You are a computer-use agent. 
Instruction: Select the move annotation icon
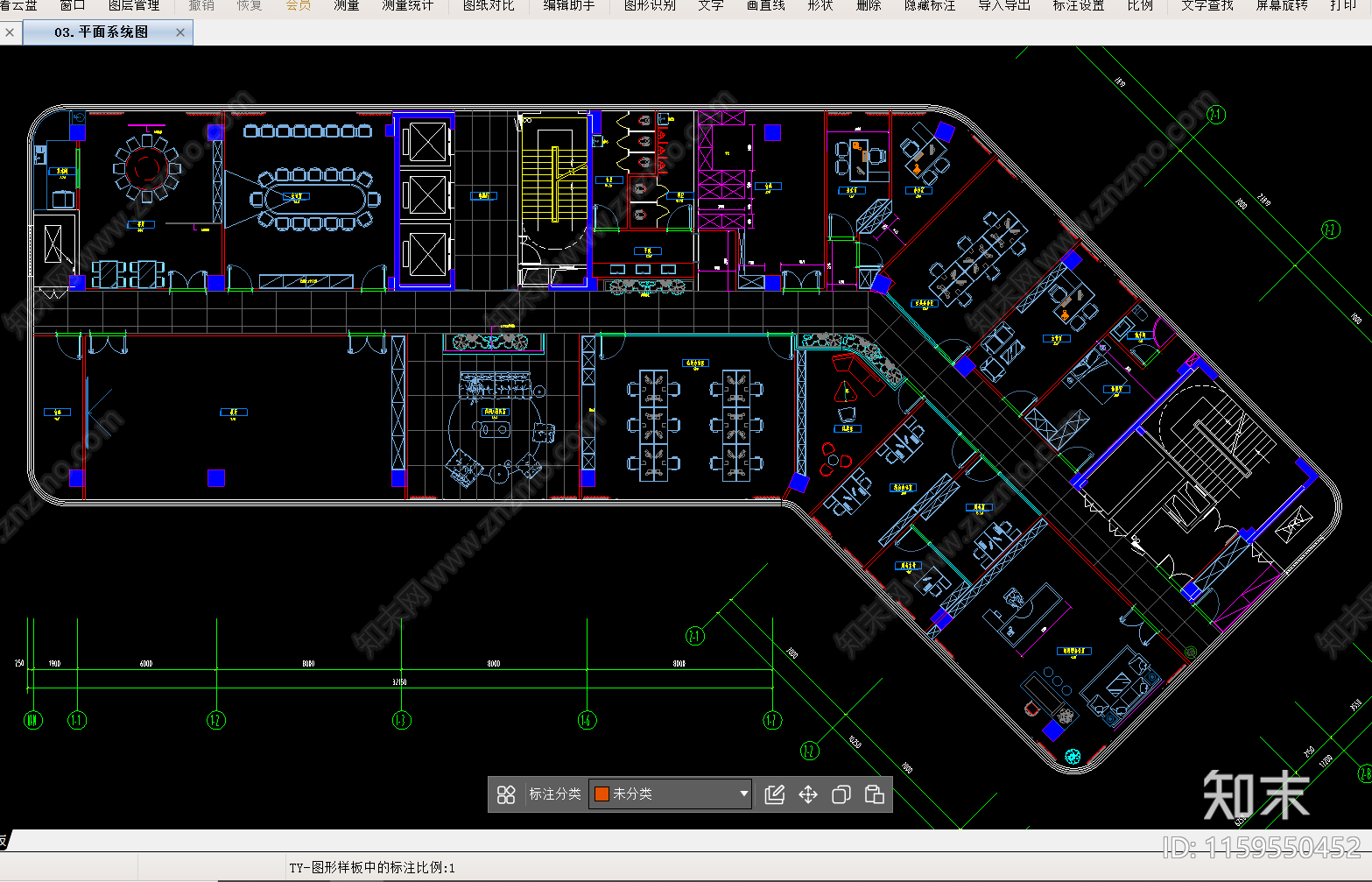(x=808, y=794)
